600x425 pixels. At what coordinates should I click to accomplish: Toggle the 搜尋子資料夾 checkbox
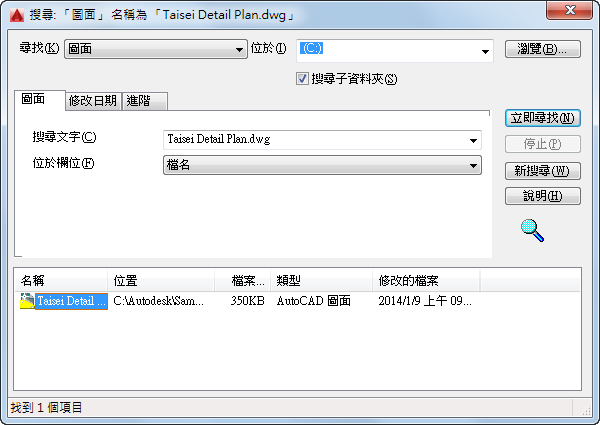302,79
